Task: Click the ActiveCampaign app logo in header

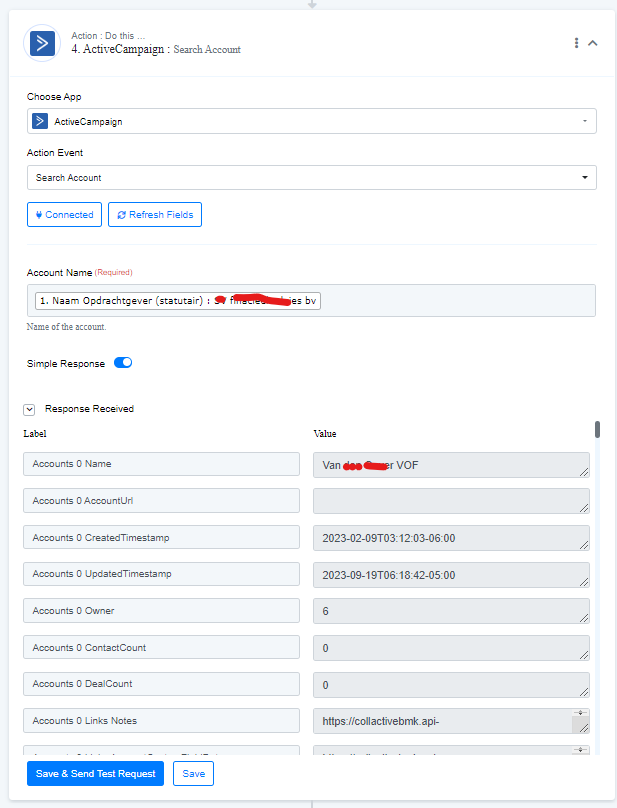Action: point(42,43)
